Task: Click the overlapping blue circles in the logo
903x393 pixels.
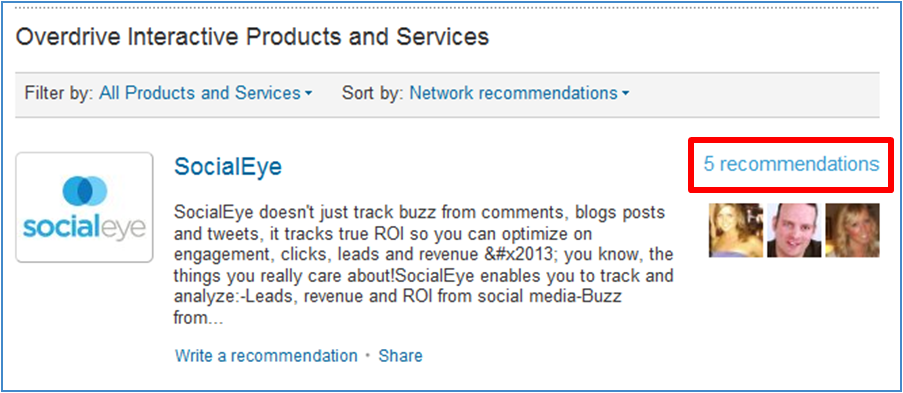Action: [x=85, y=191]
